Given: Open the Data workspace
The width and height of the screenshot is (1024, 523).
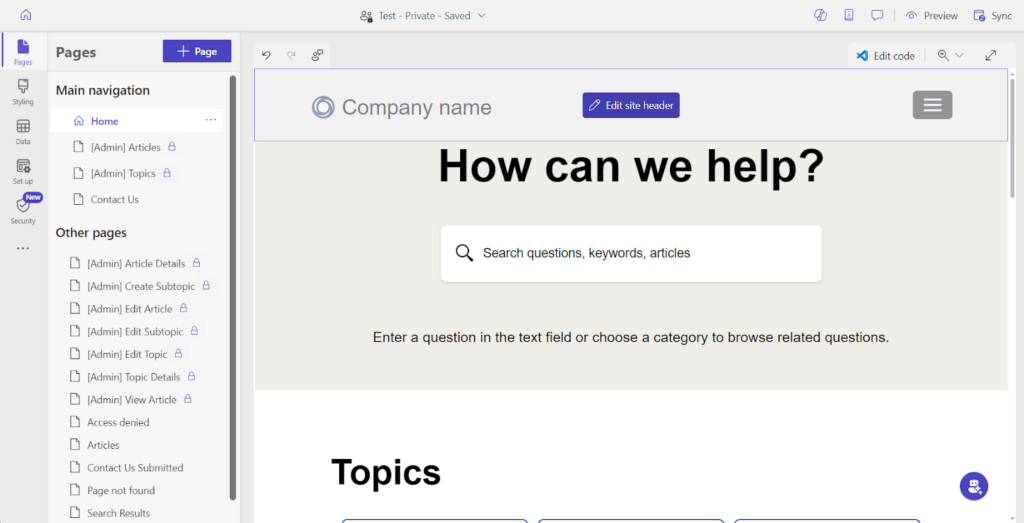Looking at the screenshot, I should (23, 132).
